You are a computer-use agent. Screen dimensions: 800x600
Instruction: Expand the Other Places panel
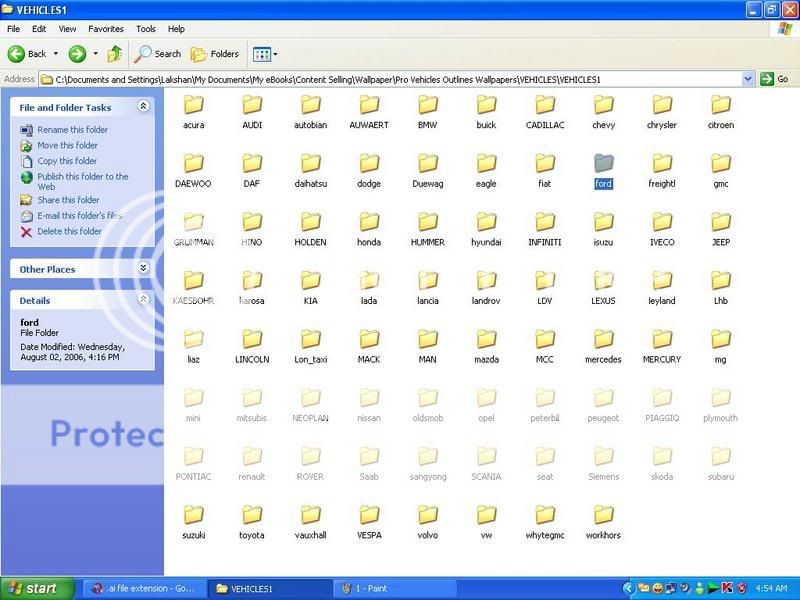[x=143, y=268]
